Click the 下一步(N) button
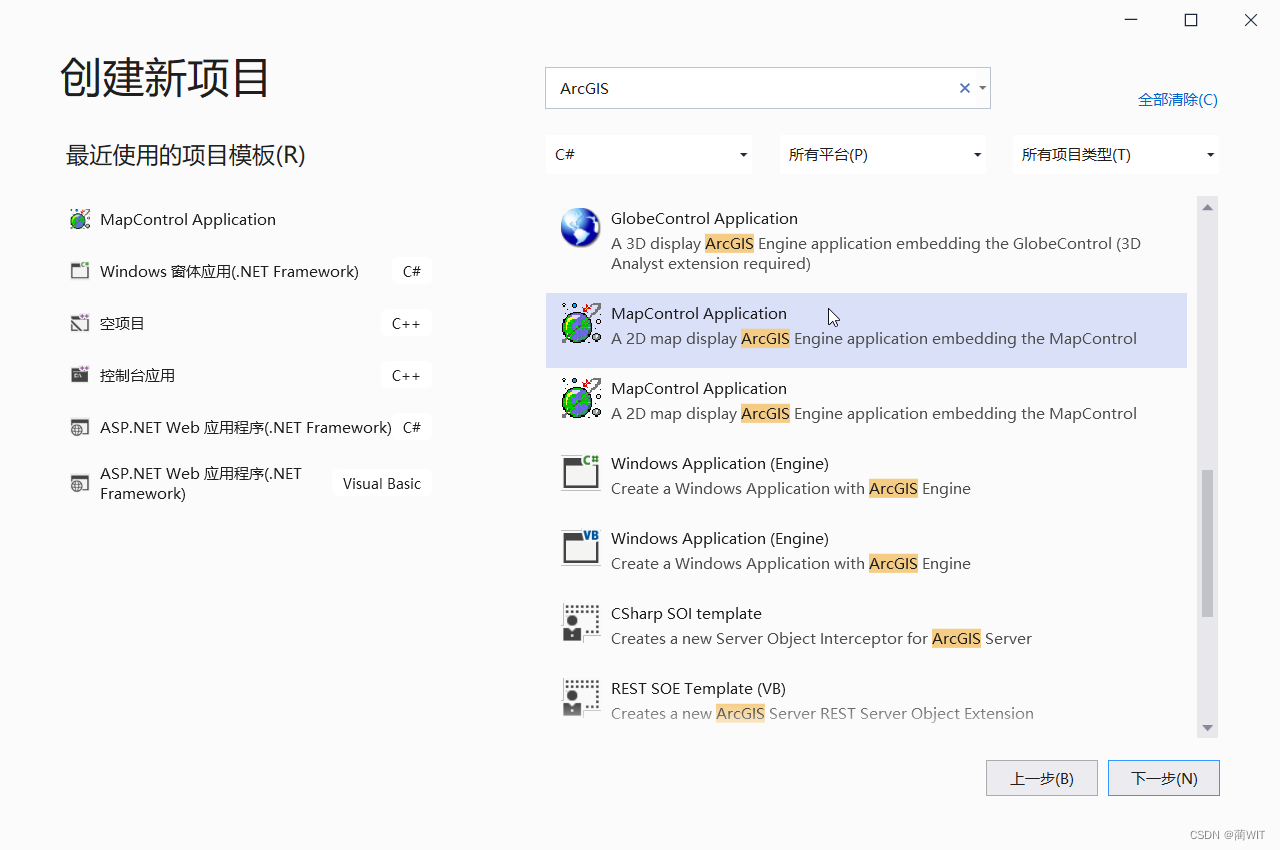 click(1164, 778)
